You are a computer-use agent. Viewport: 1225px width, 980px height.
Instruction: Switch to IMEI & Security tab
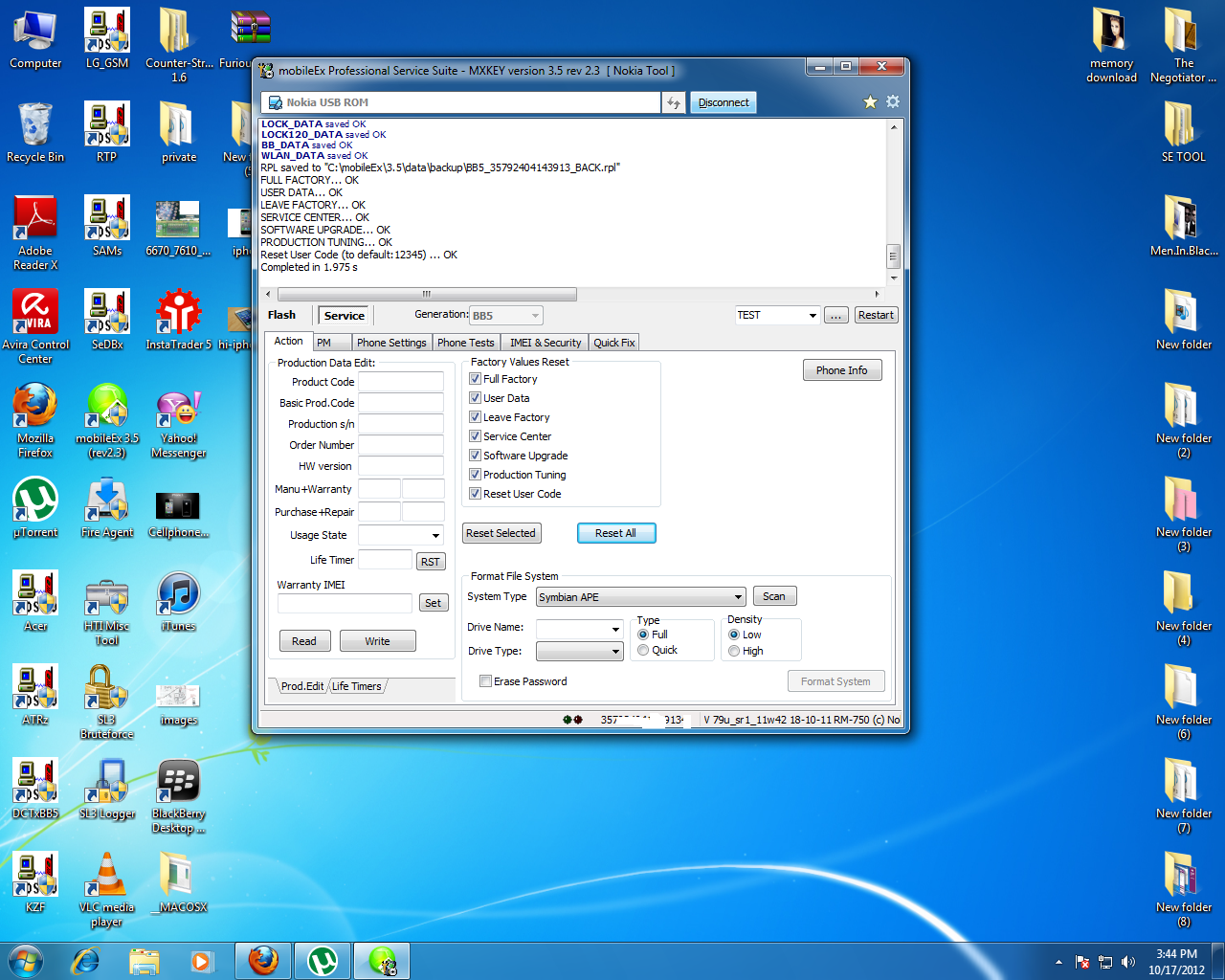tap(546, 343)
